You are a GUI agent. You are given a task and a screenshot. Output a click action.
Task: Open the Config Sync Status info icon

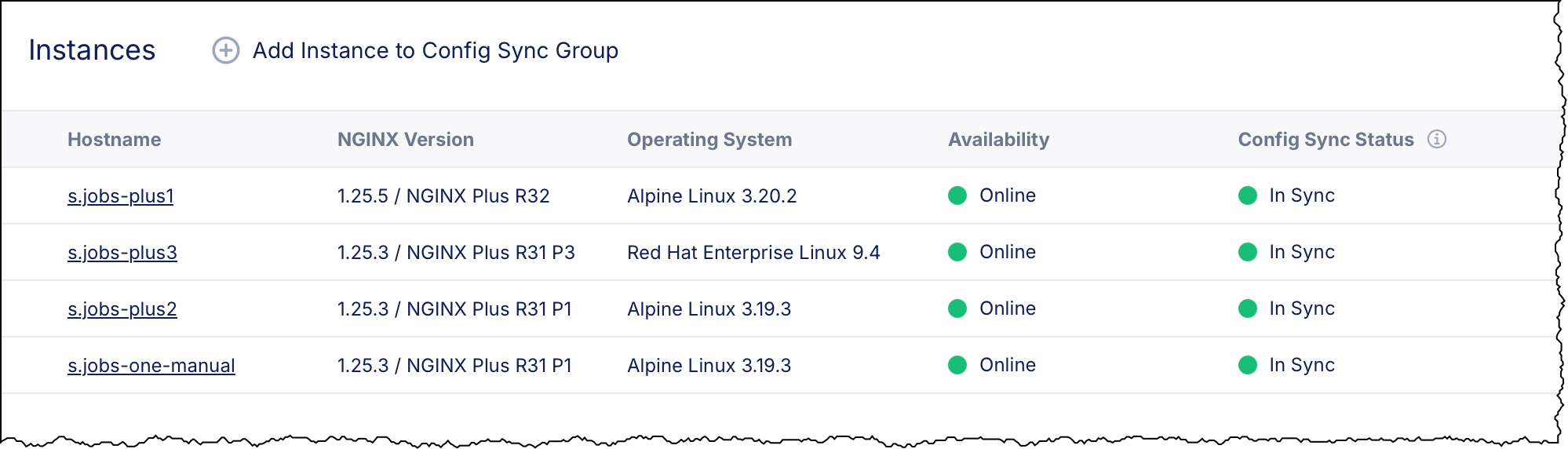[1436, 139]
